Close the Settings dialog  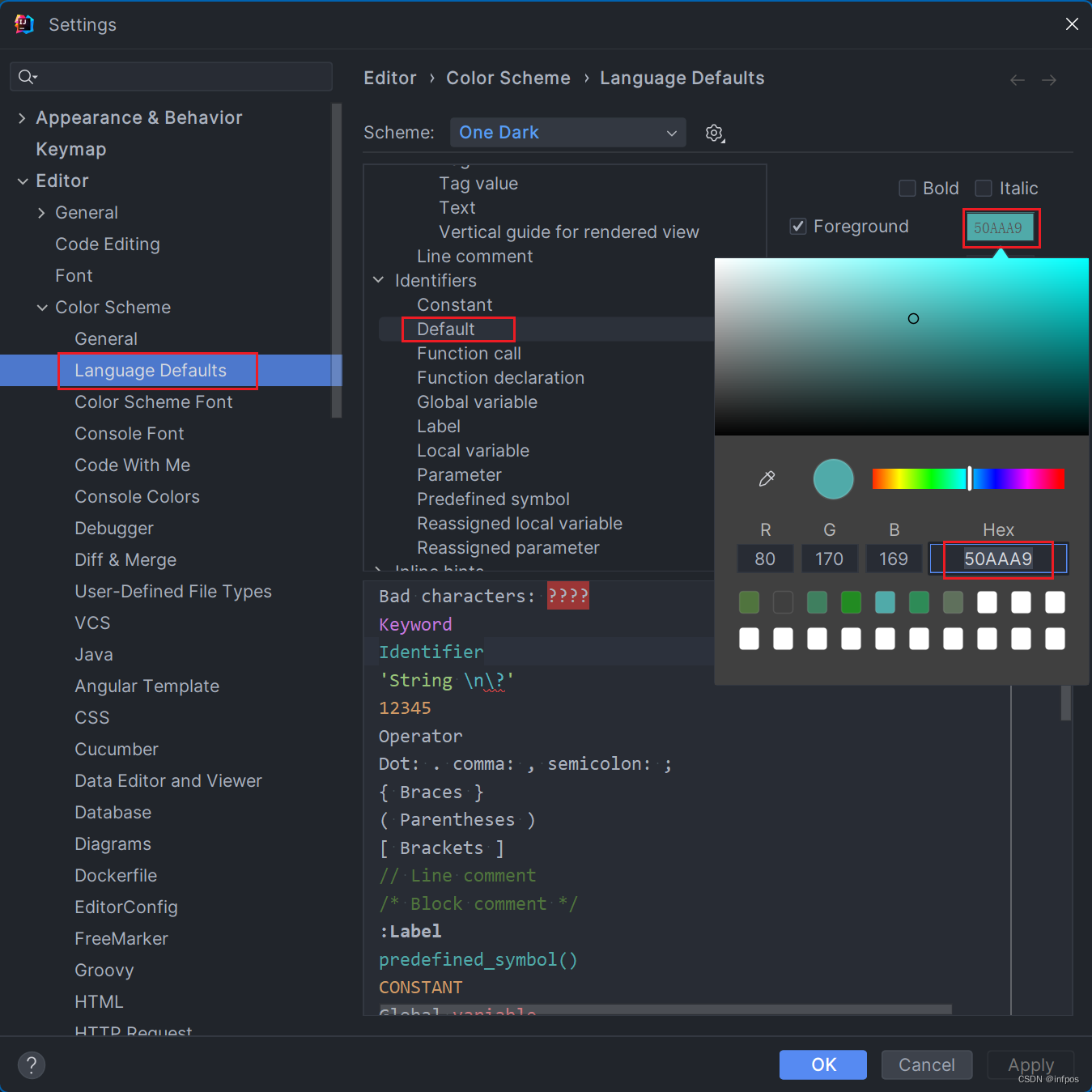[x=1072, y=24]
